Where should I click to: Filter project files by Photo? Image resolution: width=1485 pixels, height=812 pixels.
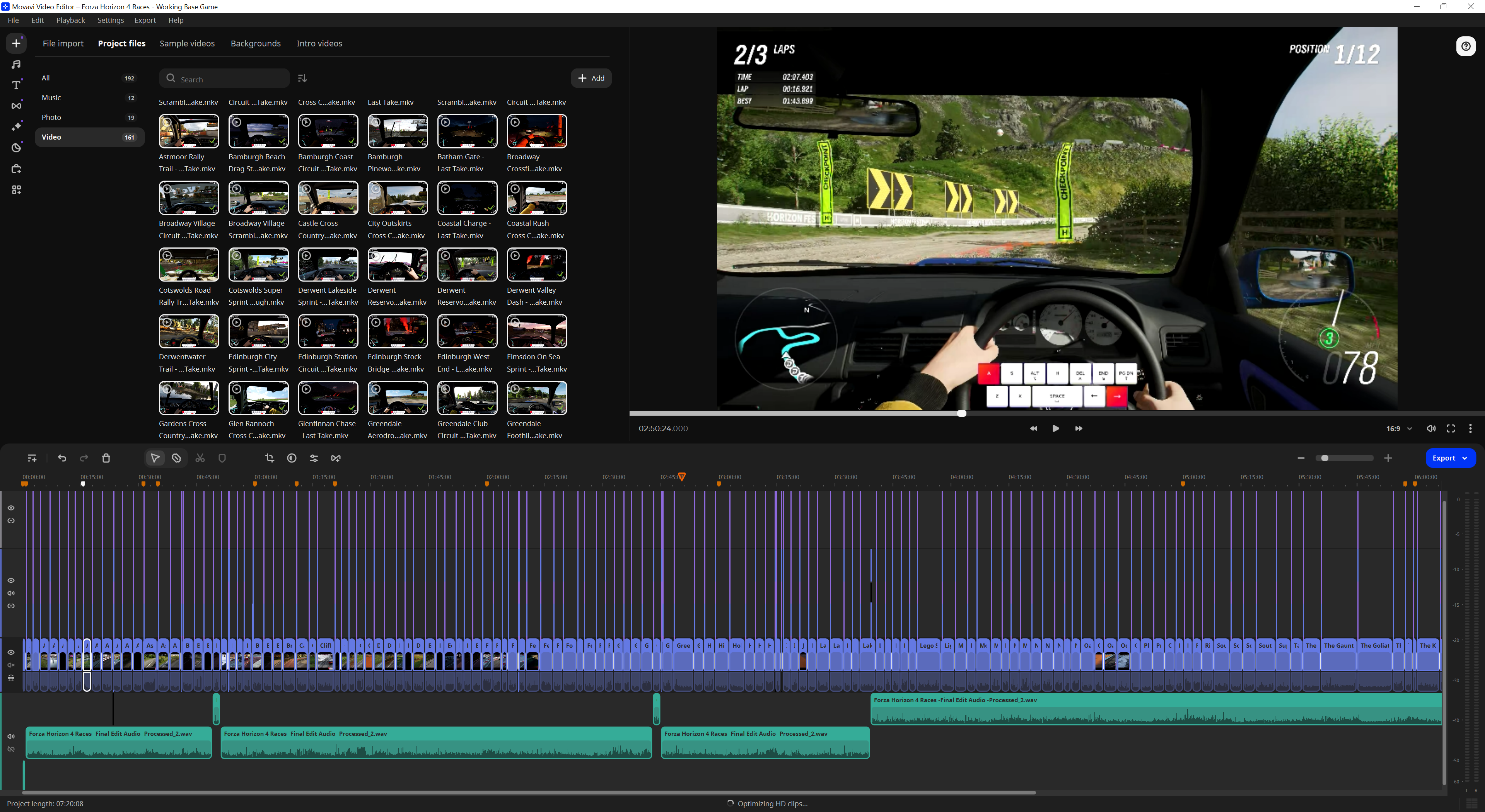pos(89,117)
